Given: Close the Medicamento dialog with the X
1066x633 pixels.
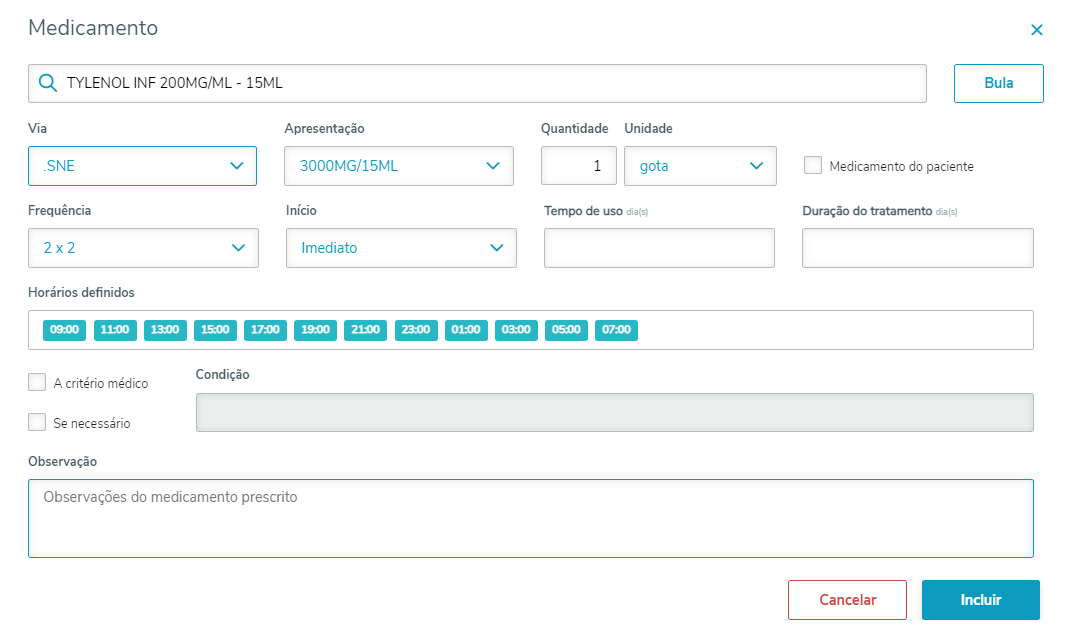Looking at the screenshot, I should pyautogui.click(x=1037, y=30).
